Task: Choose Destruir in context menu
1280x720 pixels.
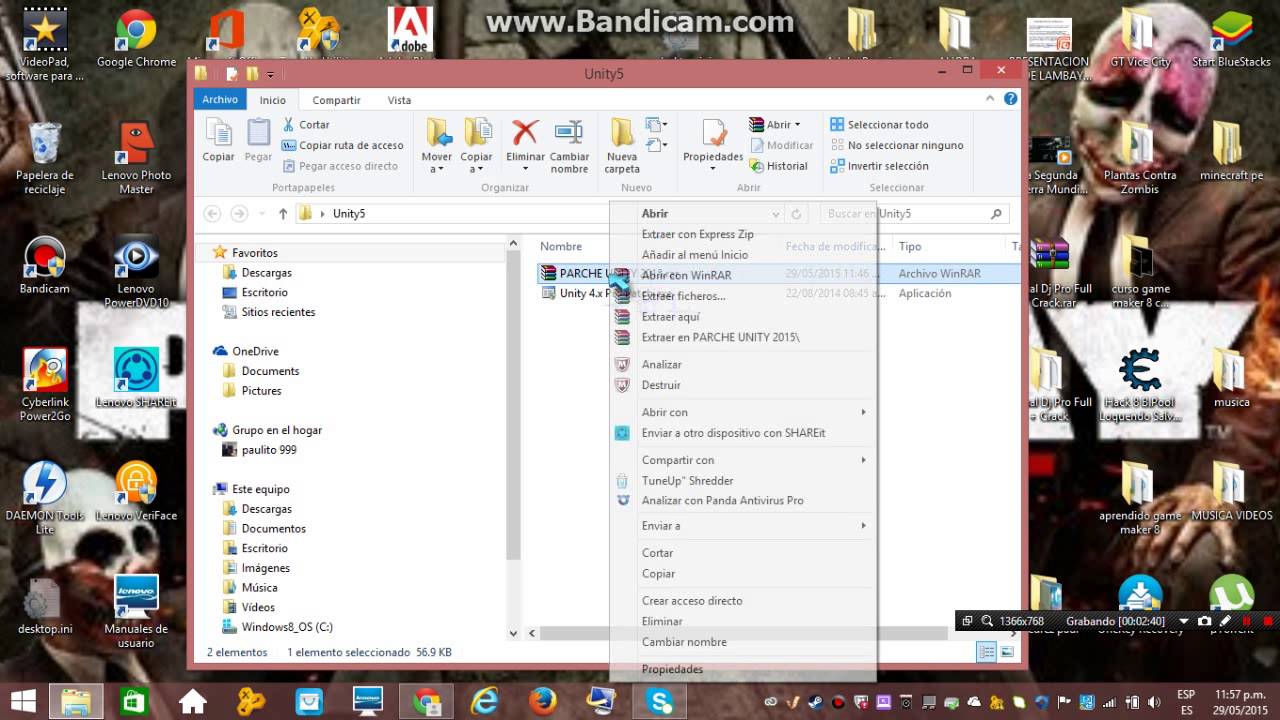Action: (x=743, y=385)
